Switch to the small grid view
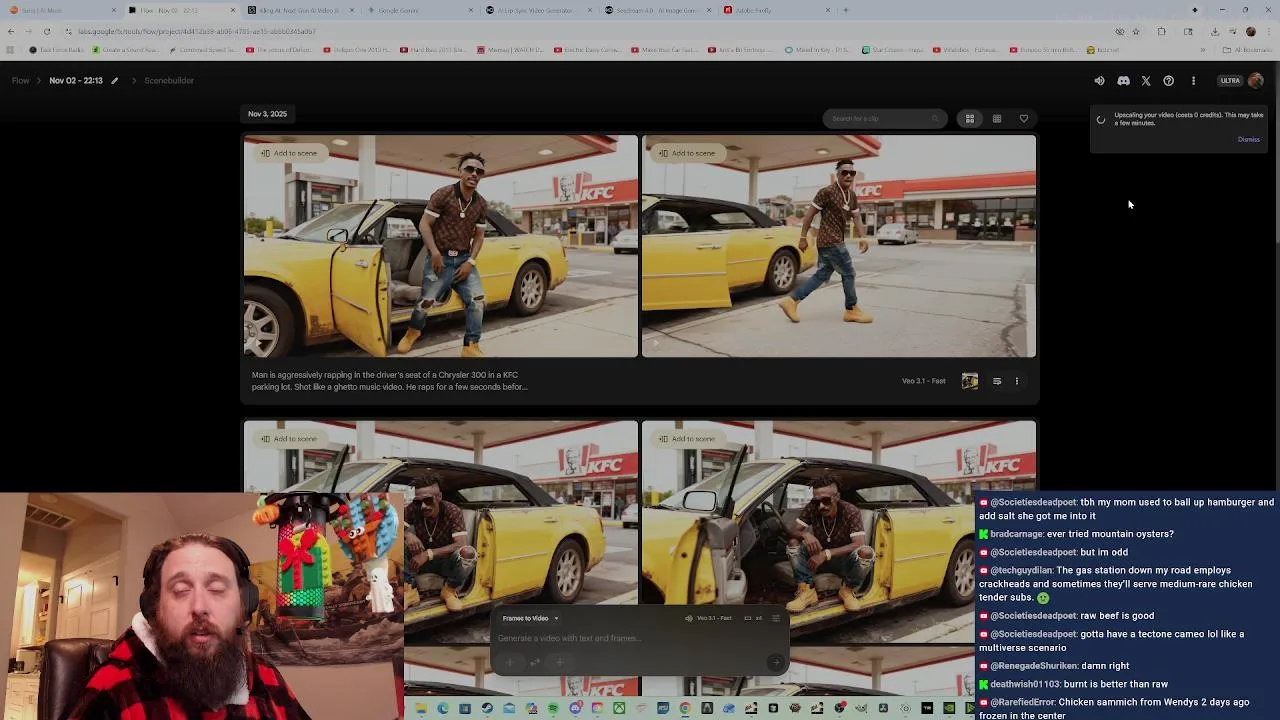The height and width of the screenshot is (720, 1280). coord(997,118)
